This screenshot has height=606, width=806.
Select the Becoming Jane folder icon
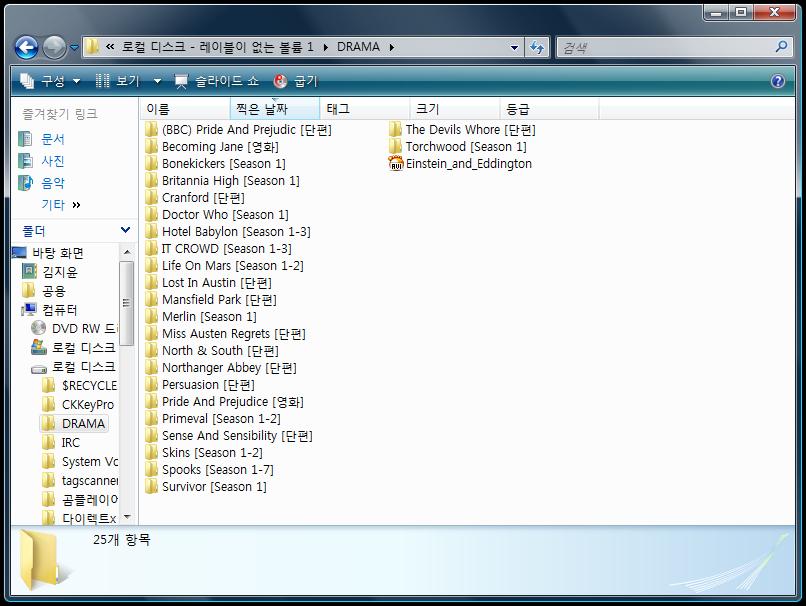(x=151, y=147)
